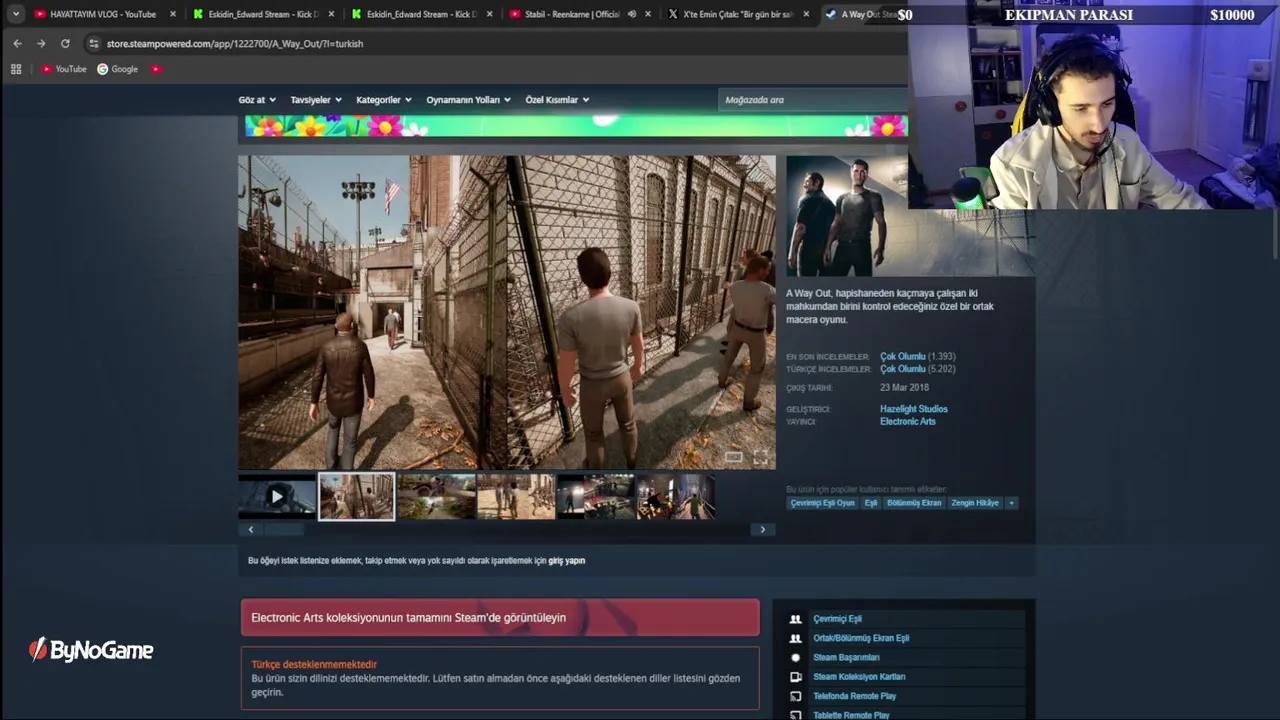Open Electronic Arts publisher link

[x=908, y=422]
